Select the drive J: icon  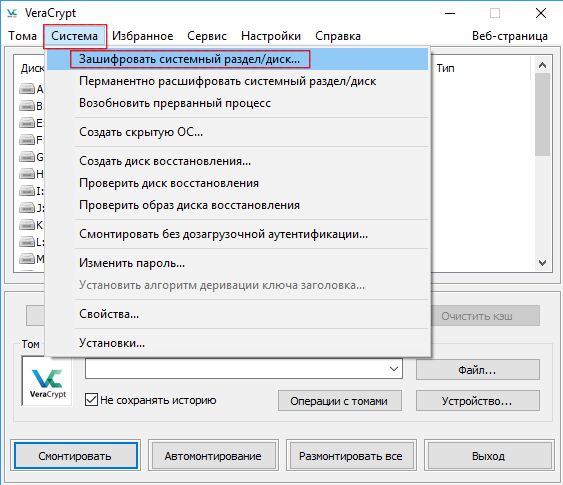pos(27,208)
